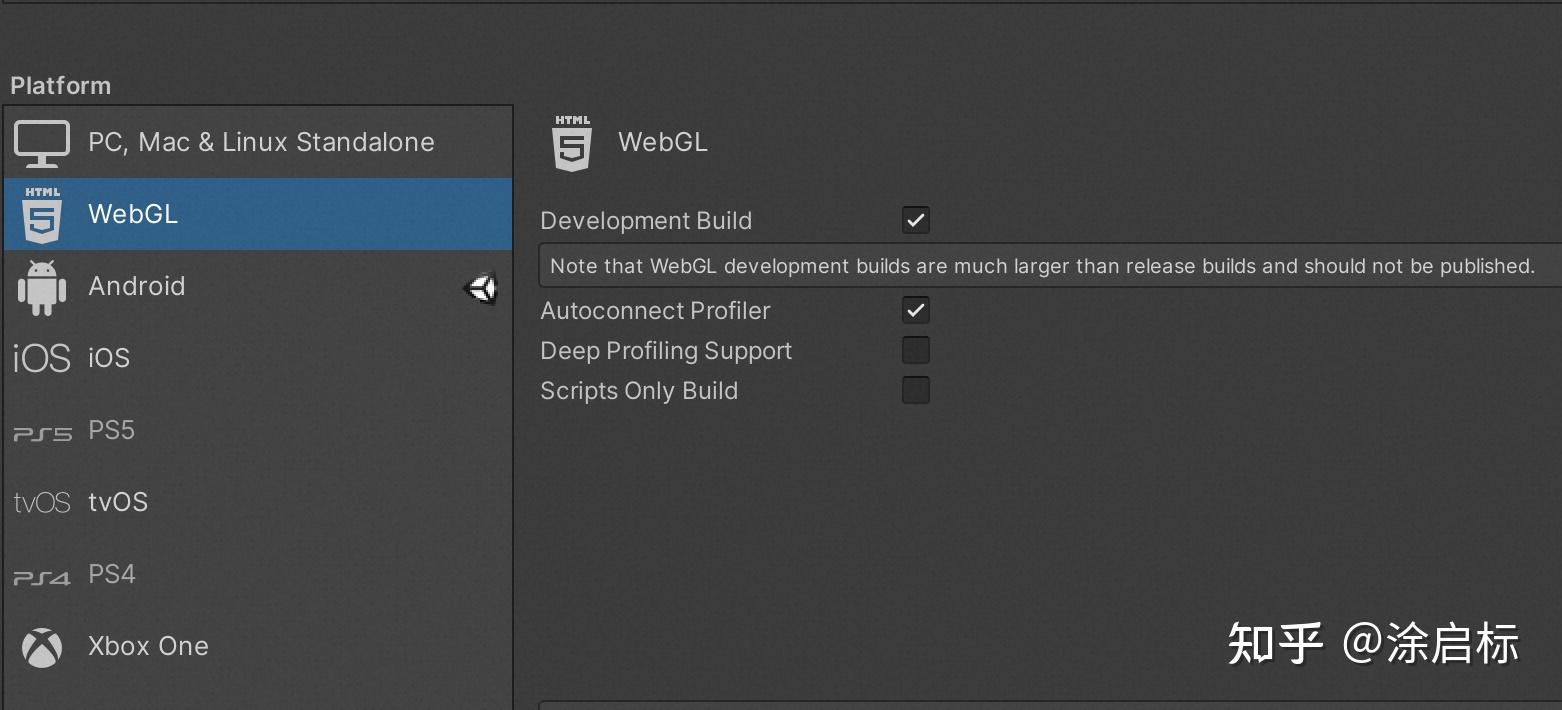The width and height of the screenshot is (1562, 710).
Task: Click the Android robot icon
Action: pos(41,286)
